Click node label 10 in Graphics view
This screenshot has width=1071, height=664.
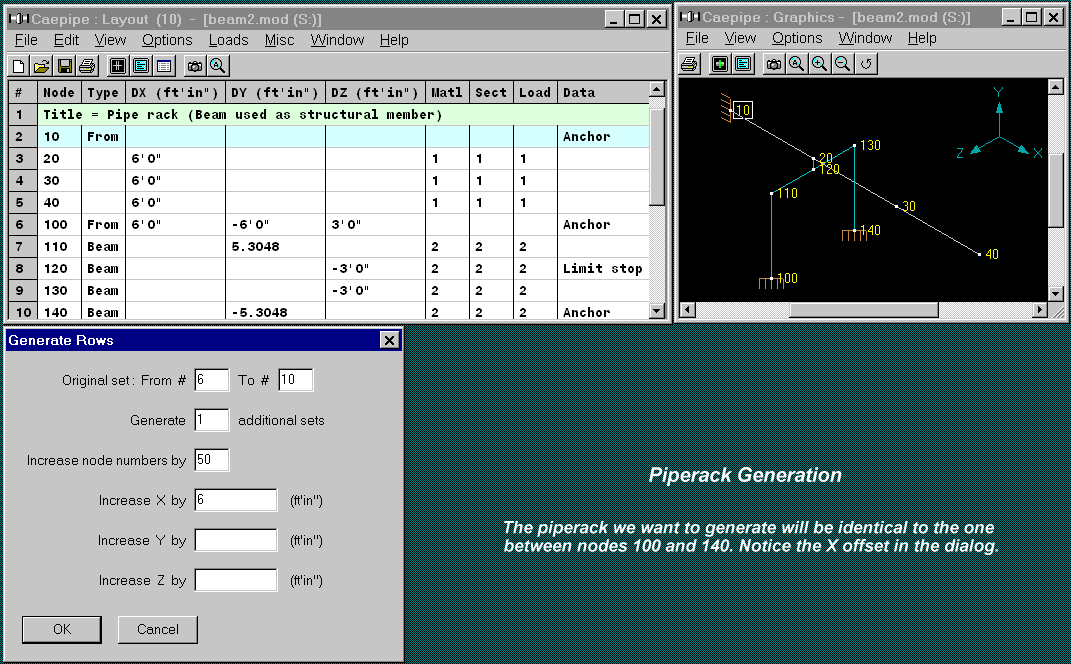743,110
